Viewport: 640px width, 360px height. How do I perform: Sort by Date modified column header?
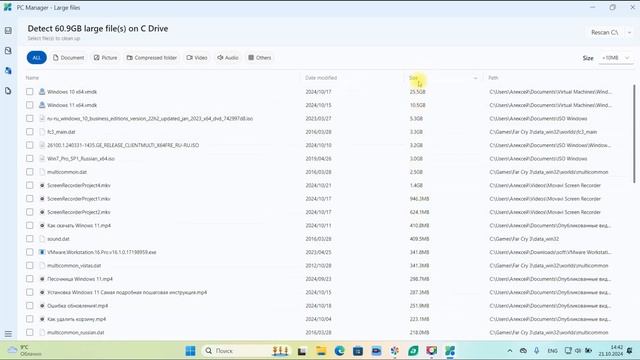click(x=321, y=78)
